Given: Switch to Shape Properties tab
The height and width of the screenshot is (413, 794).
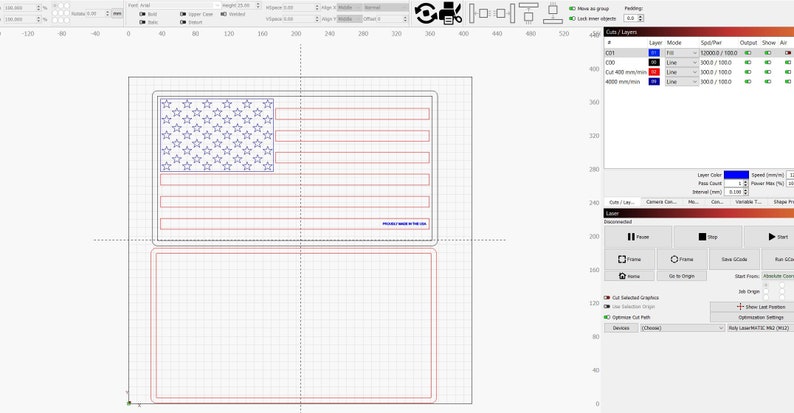Looking at the screenshot, I should pos(781,202).
